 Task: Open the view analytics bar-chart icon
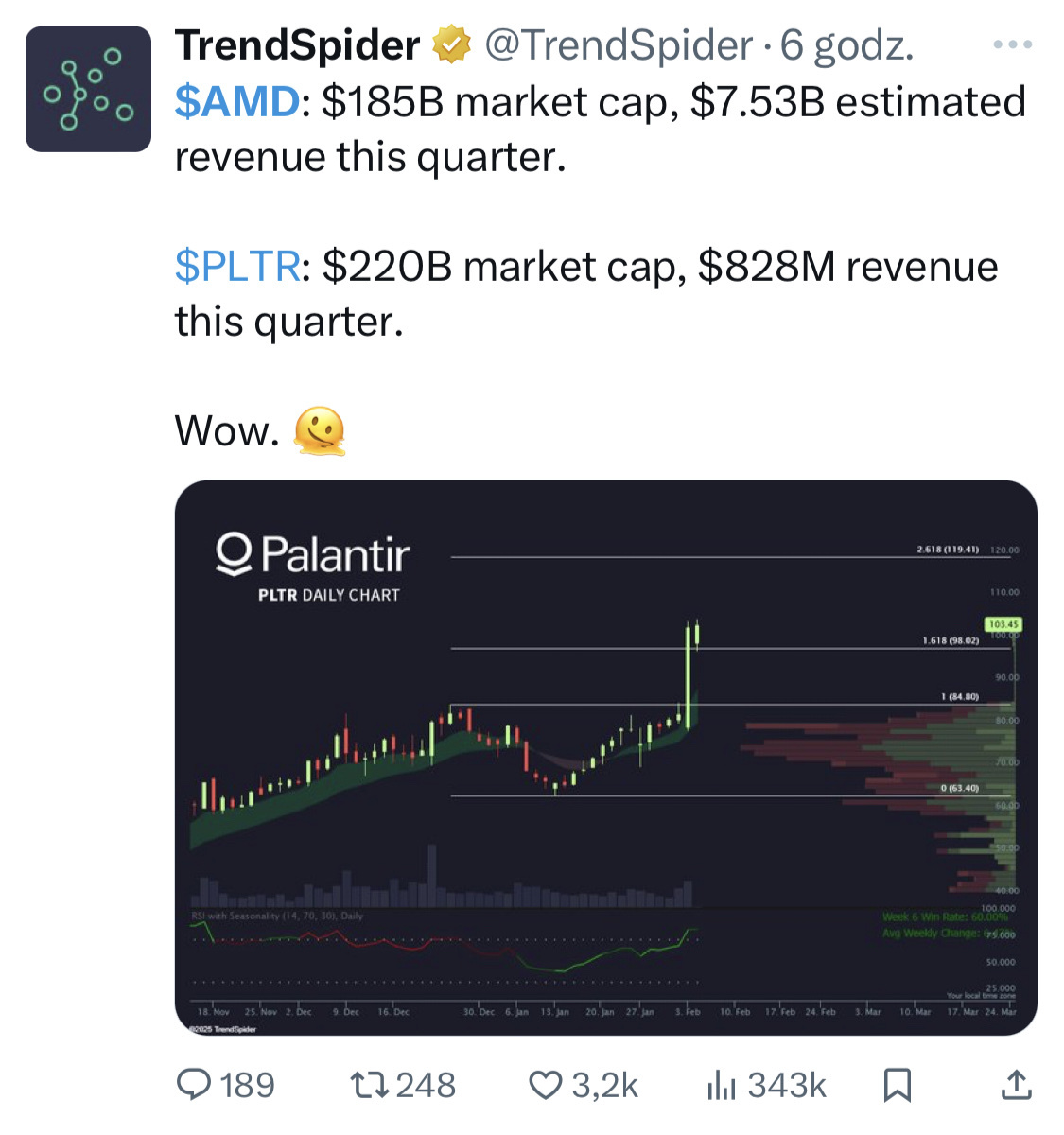721,1086
